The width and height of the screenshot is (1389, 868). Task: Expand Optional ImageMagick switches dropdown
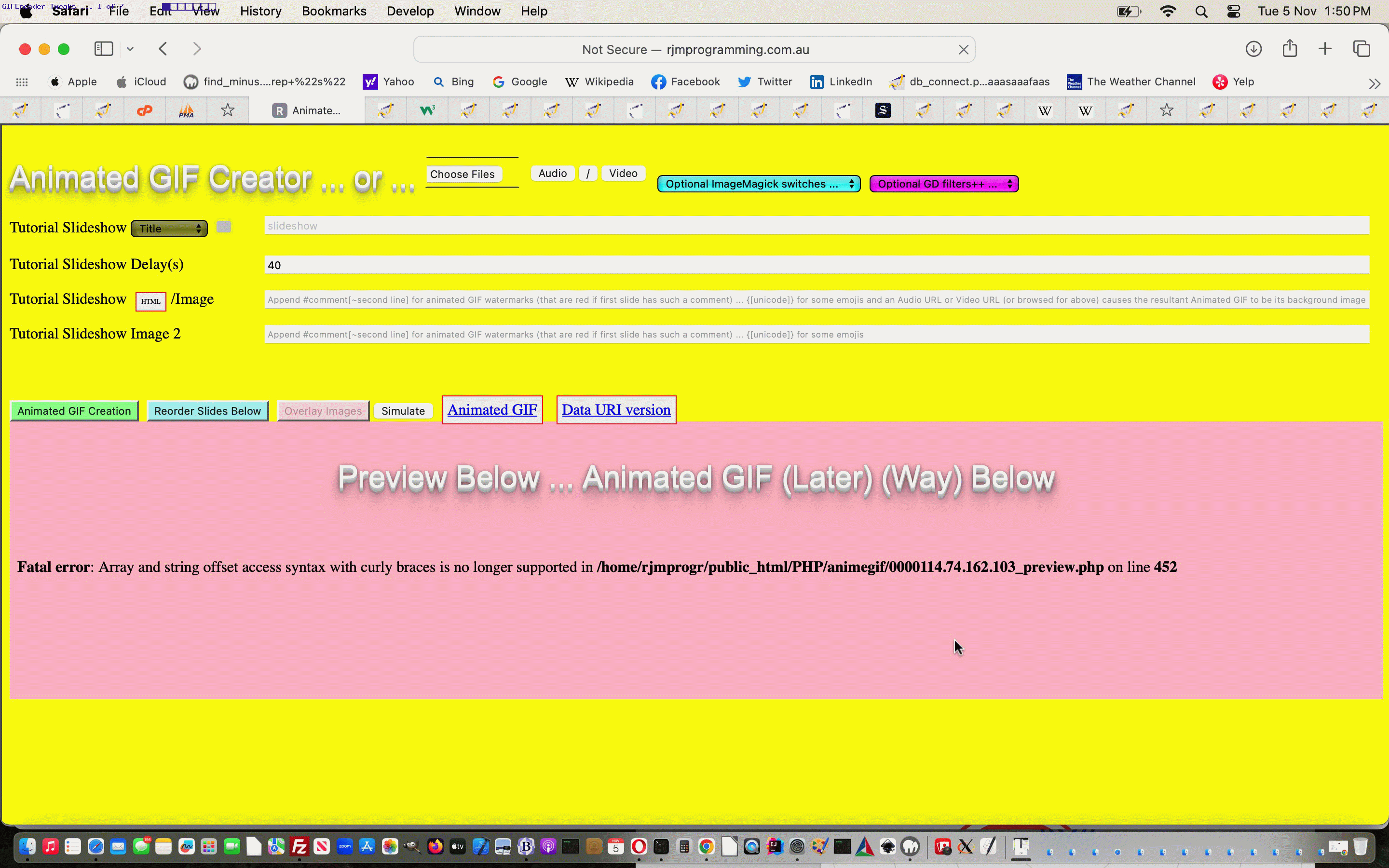click(758, 183)
